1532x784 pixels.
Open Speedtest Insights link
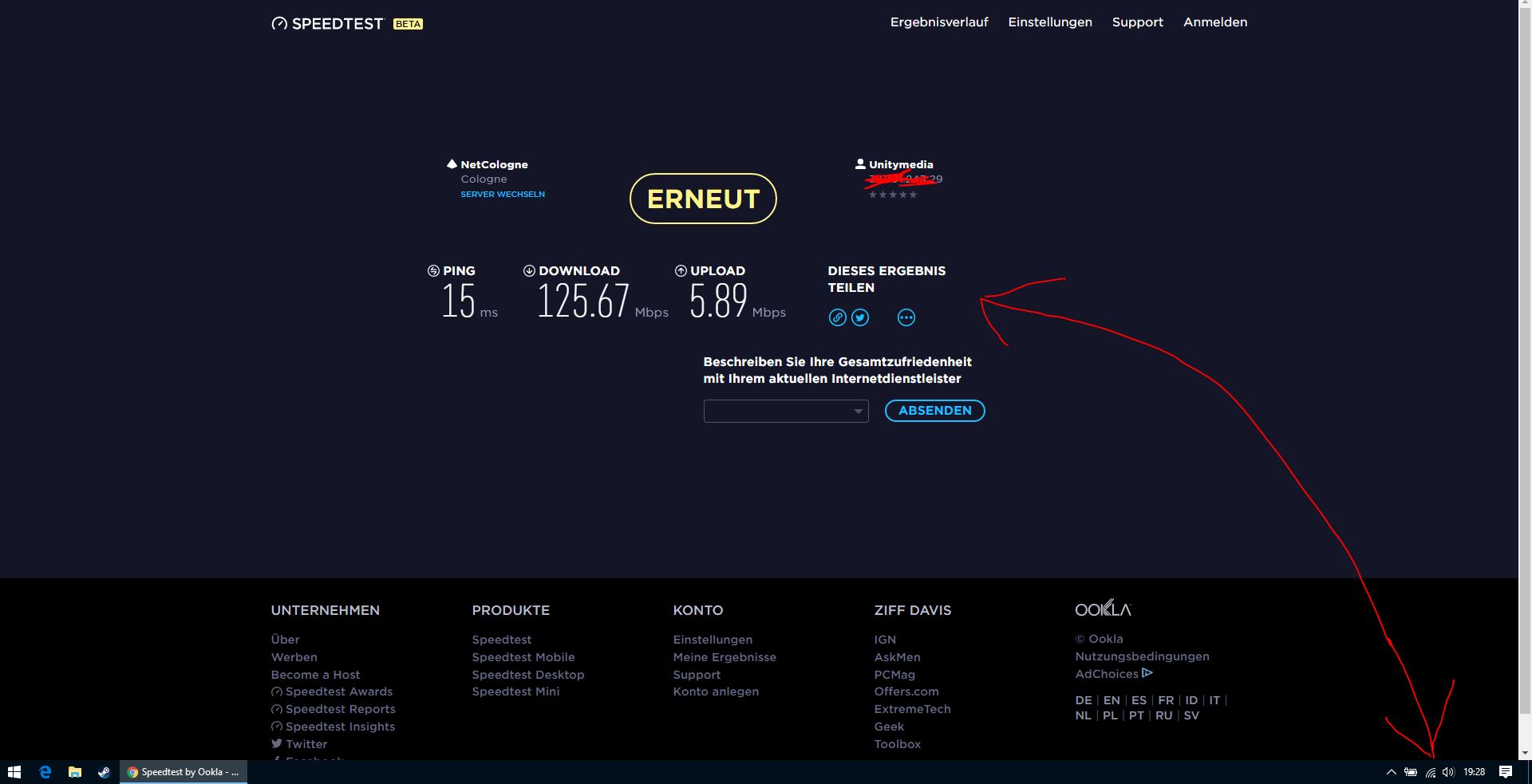pos(333,727)
